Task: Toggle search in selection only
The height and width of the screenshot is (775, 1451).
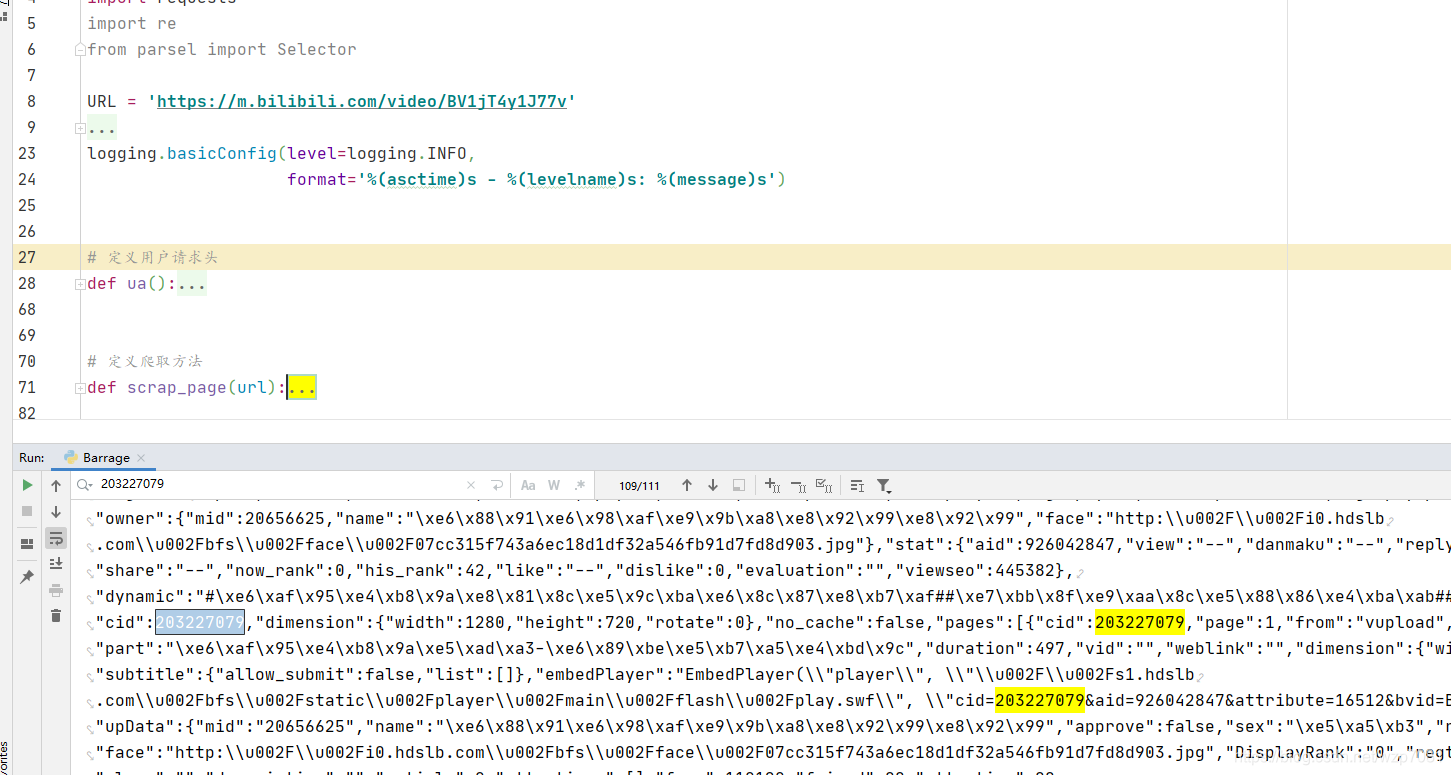Action: pos(739,485)
